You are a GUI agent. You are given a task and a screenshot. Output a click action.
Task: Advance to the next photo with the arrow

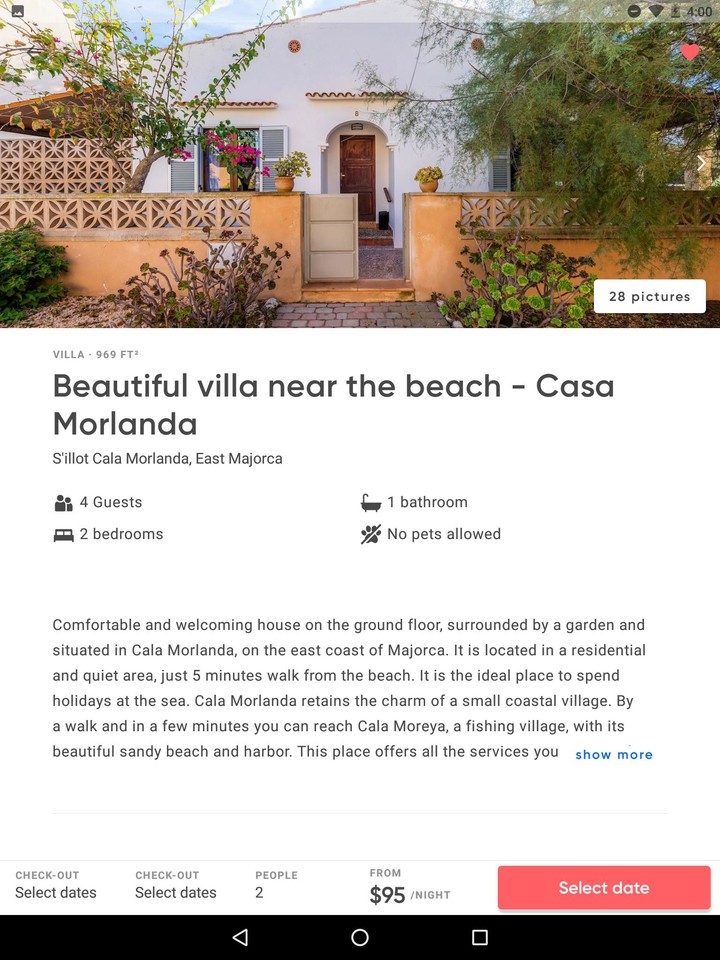point(703,162)
